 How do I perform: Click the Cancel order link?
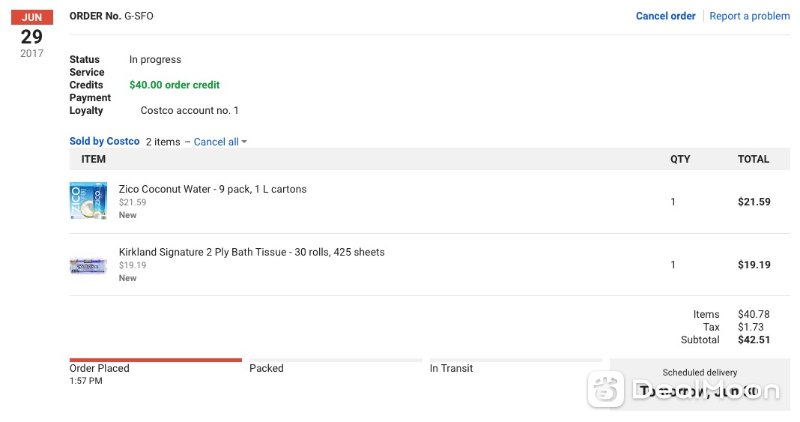point(665,16)
